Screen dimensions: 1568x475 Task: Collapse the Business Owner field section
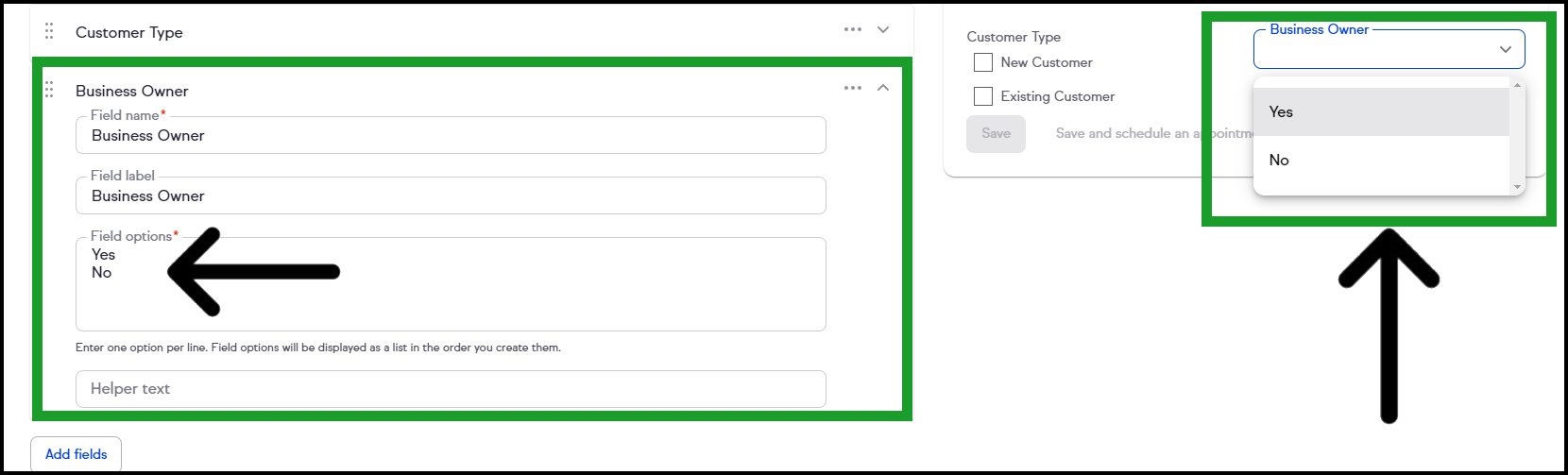click(x=883, y=88)
